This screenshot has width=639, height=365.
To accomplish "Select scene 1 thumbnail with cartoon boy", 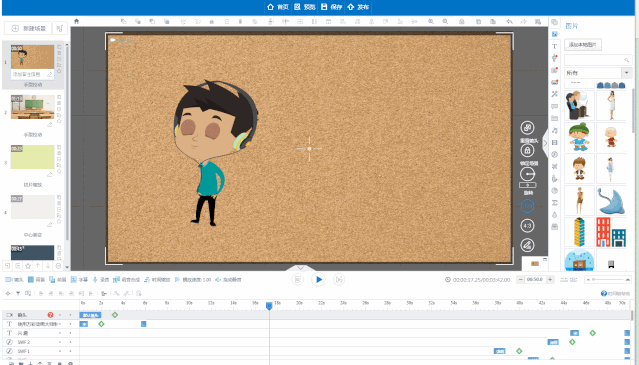I will pyautogui.click(x=32, y=57).
